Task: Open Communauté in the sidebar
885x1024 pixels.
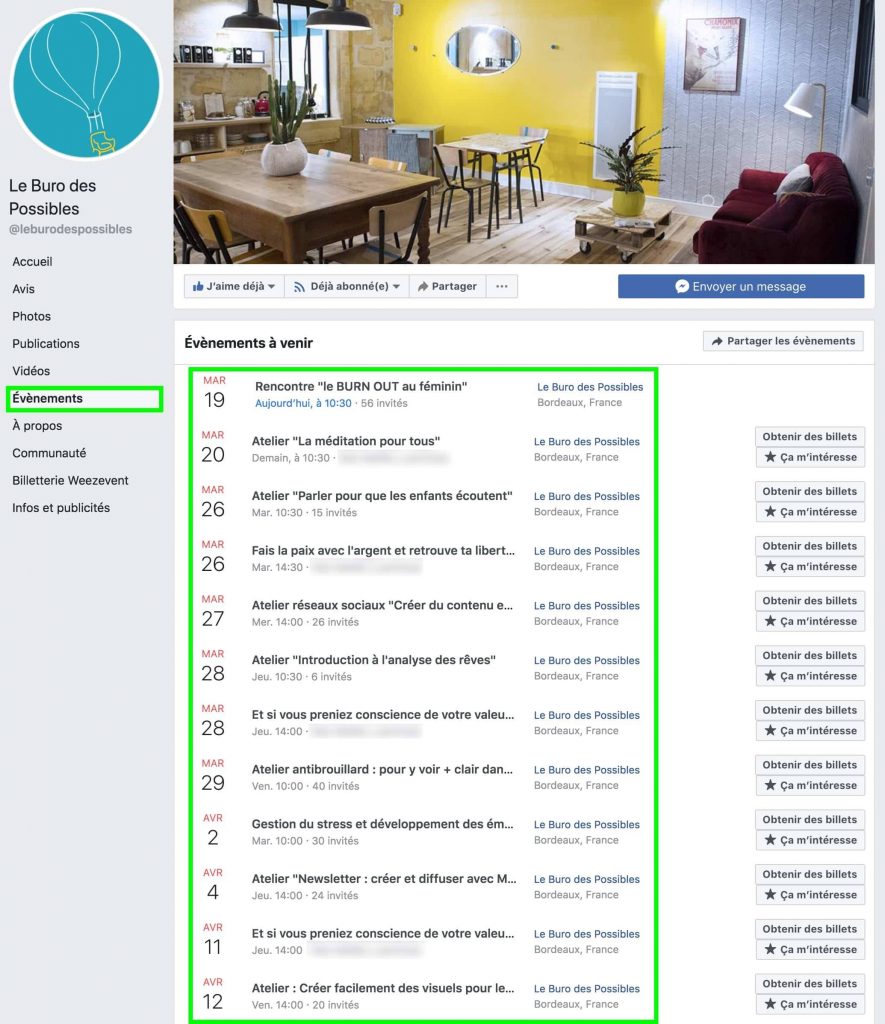Action: [49, 453]
